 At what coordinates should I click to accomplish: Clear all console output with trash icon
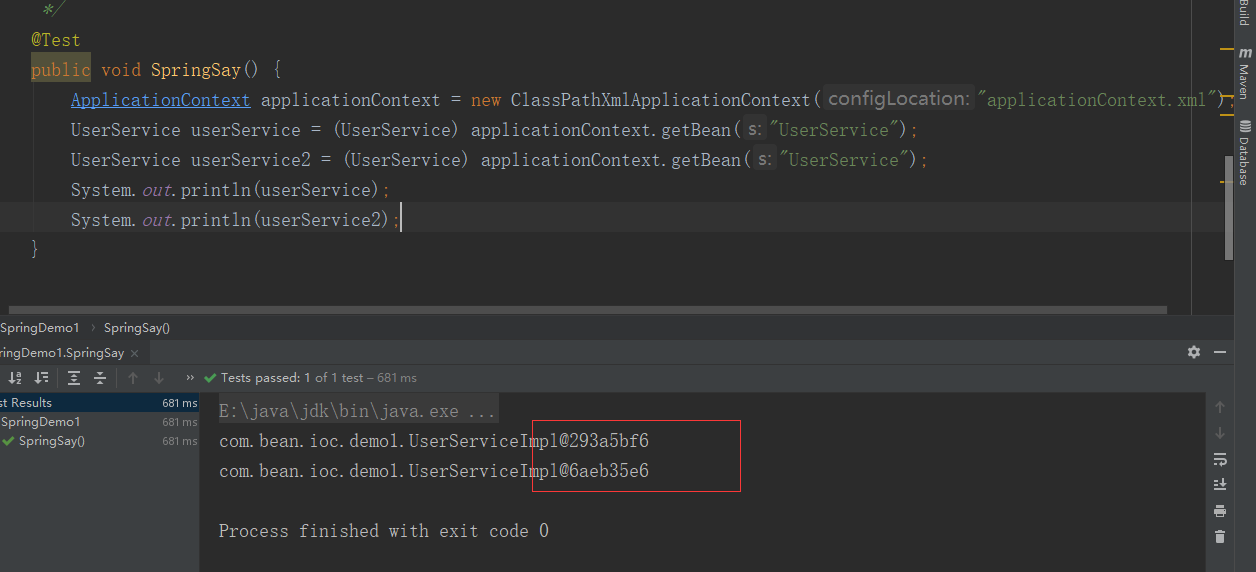tap(1220, 537)
